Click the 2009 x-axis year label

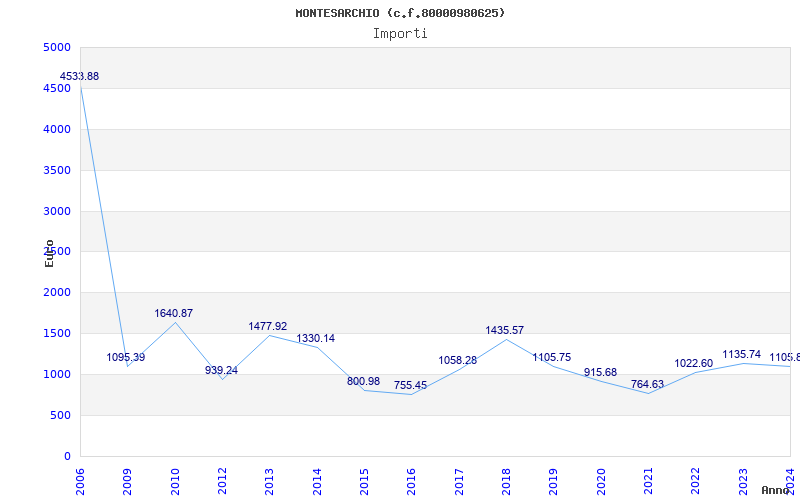pyautogui.click(x=128, y=481)
